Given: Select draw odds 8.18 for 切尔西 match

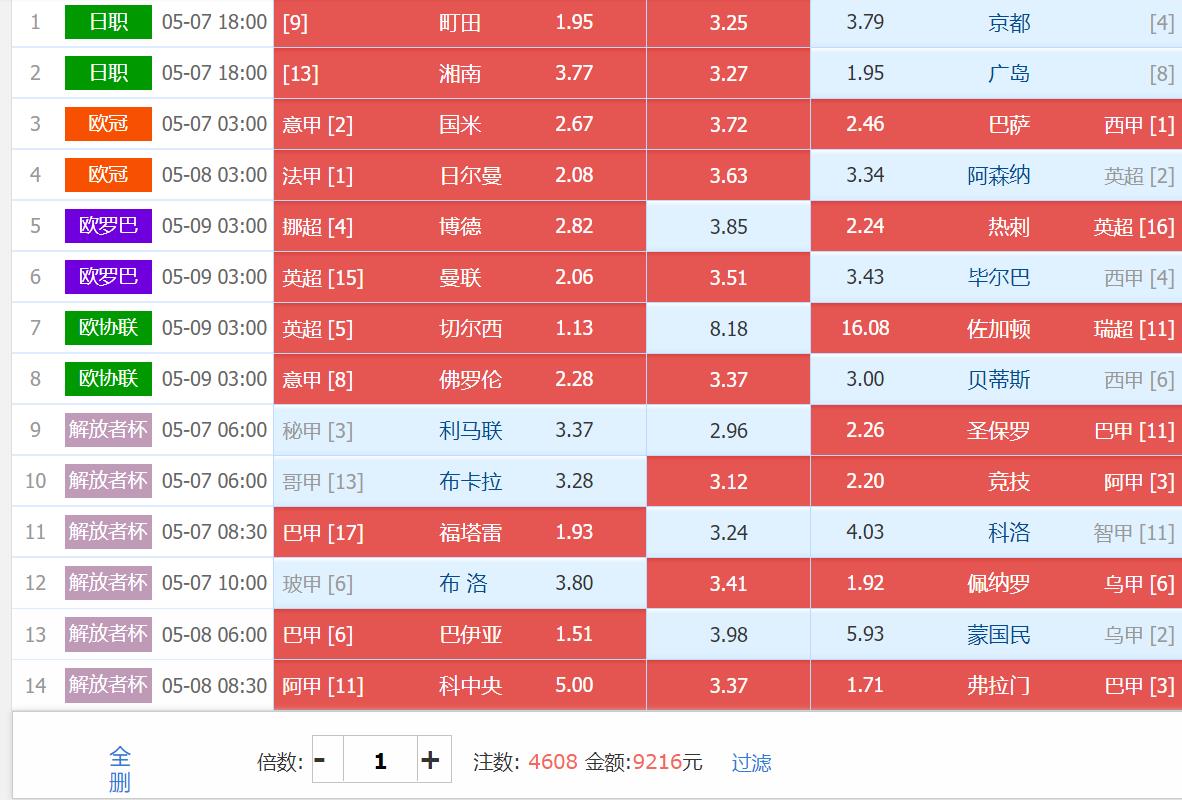Looking at the screenshot, I should click(728, 329).
